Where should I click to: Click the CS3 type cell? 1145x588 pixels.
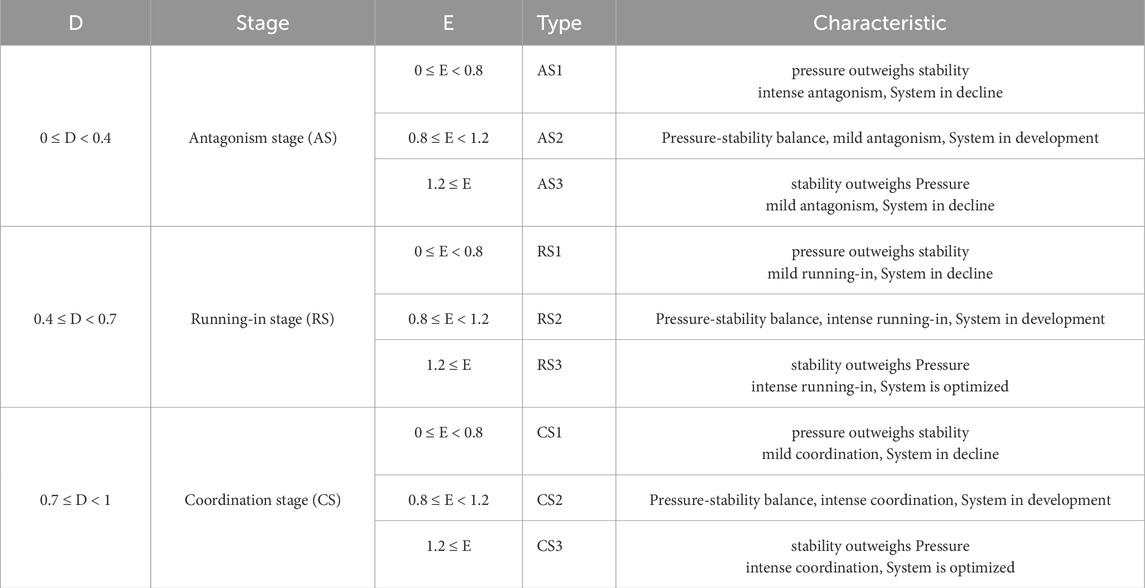coord(551,546)
